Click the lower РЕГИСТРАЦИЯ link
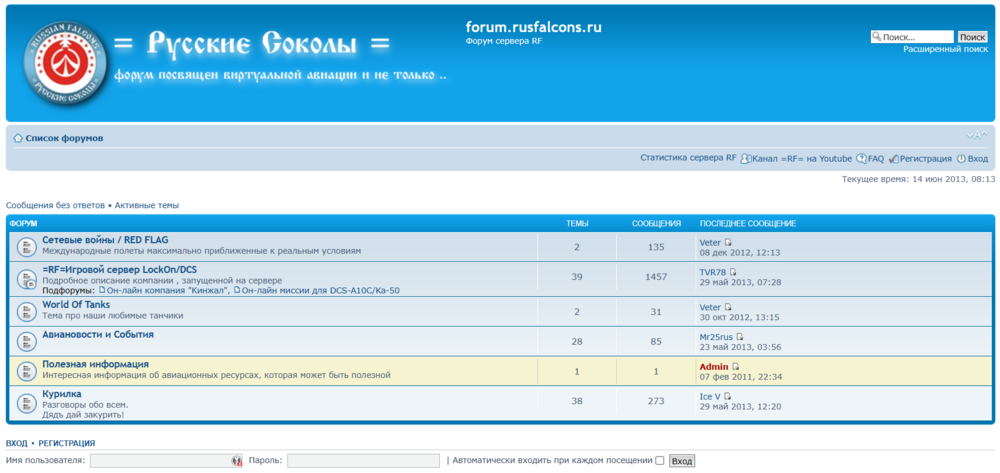 tap(67, 443)
